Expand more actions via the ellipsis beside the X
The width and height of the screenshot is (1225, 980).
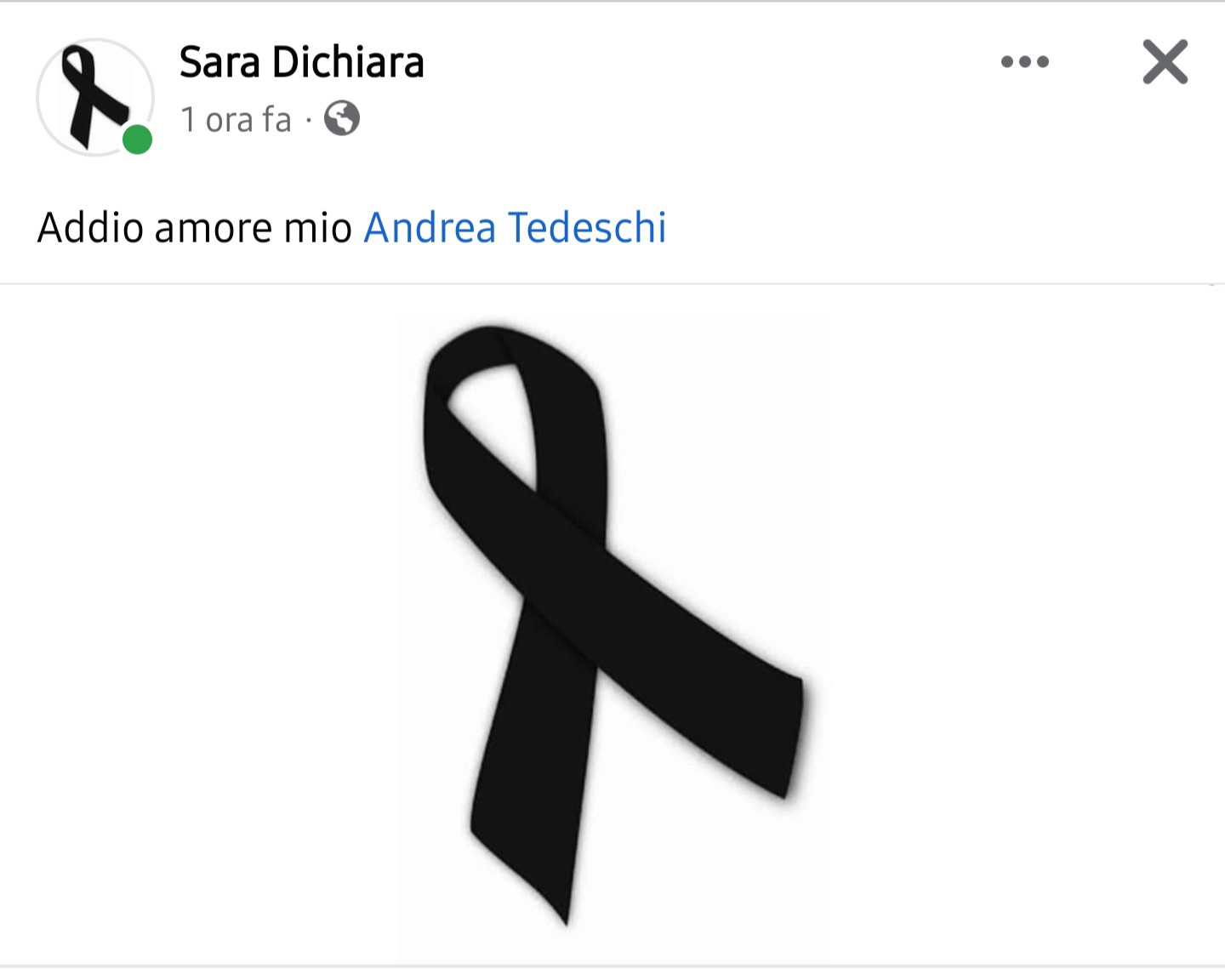point(1025,61)
